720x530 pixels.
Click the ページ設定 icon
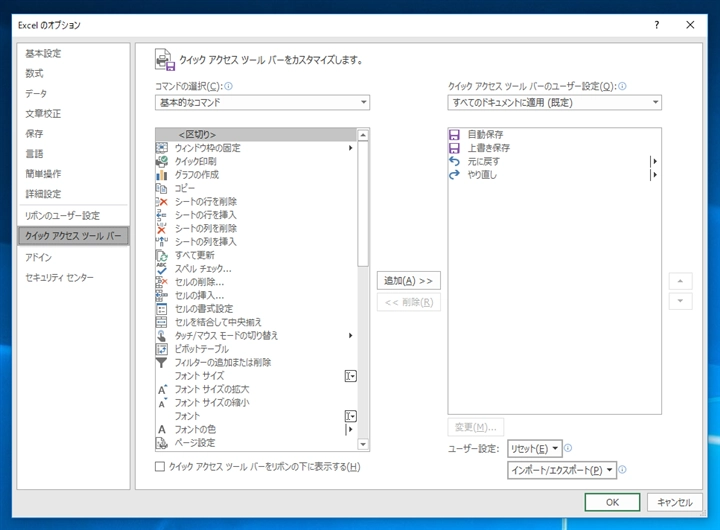tap(162, 443)
